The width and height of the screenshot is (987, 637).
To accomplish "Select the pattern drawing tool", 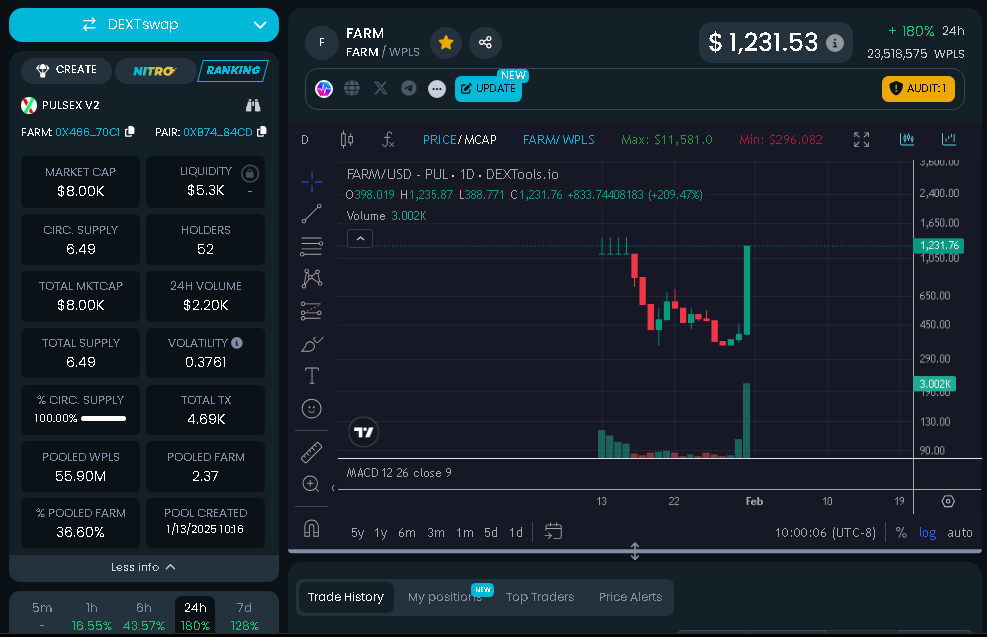I will pyautogui.click(x=312, y=278).
